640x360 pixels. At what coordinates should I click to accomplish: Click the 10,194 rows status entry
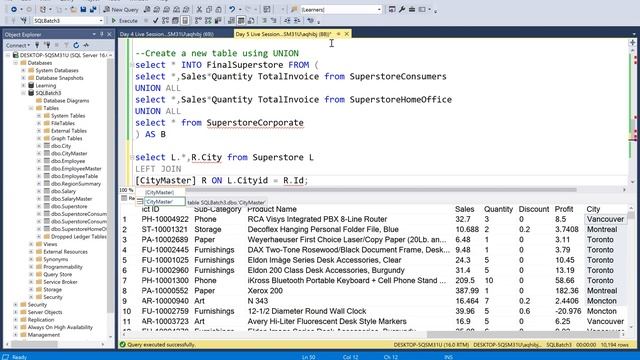tap(614, 345)
